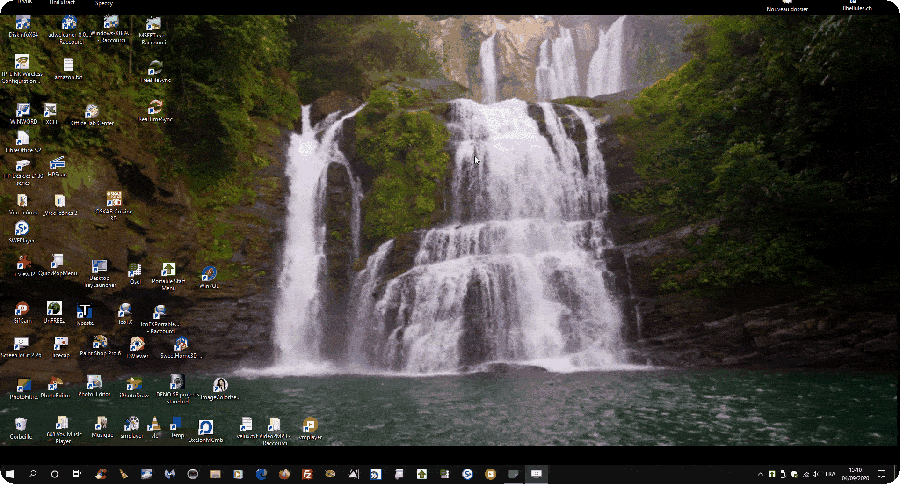Open the taskbar clock and date
The height and width of the screenshot is (484, 900).
[855, 473]
